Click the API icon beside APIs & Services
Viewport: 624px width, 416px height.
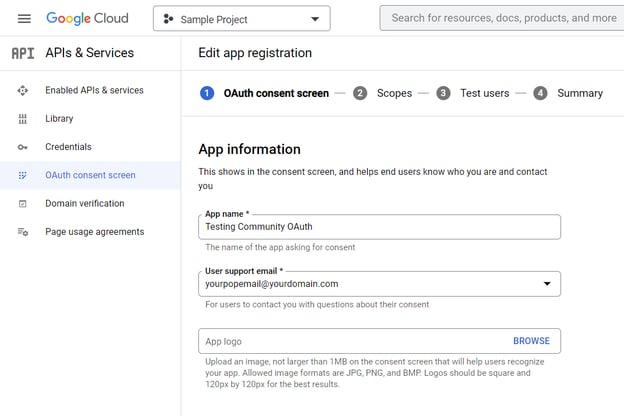22,53
